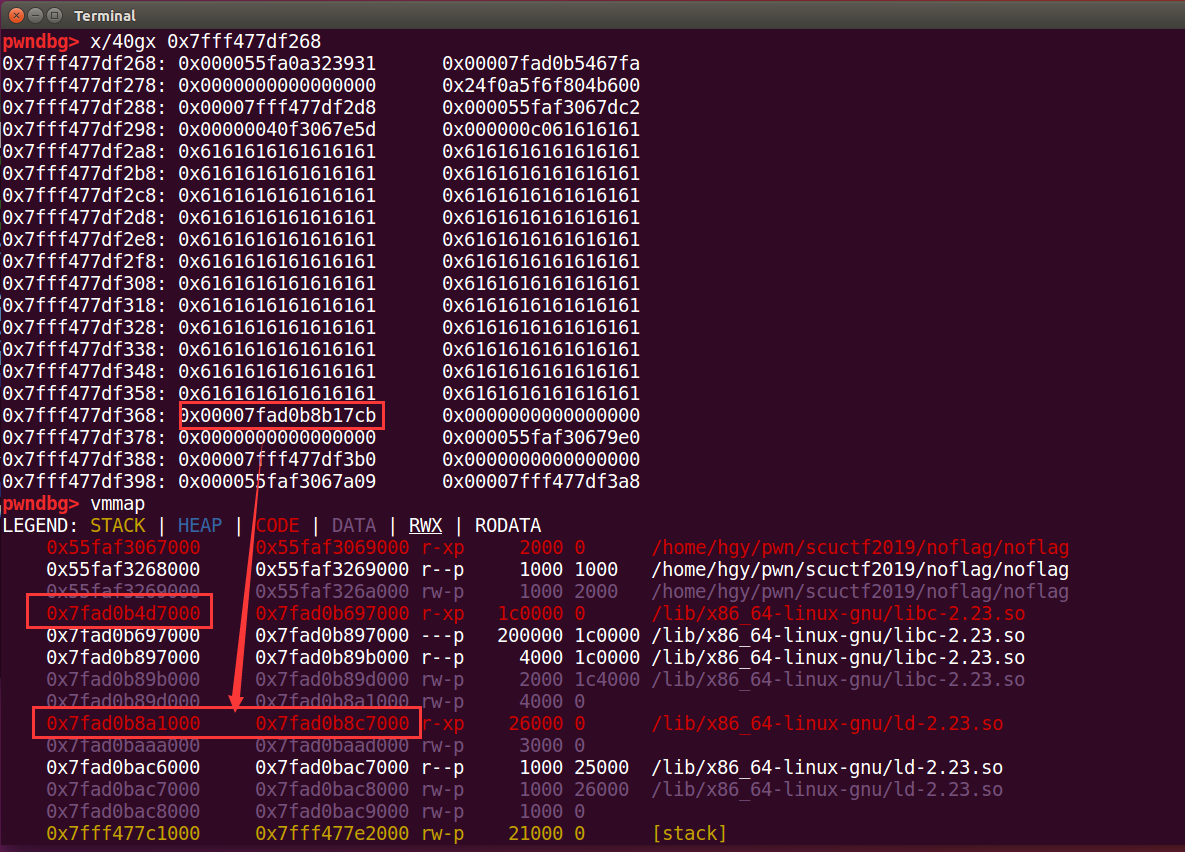
Task: Click the RODATA legend label
Action: tap(507, 525)
